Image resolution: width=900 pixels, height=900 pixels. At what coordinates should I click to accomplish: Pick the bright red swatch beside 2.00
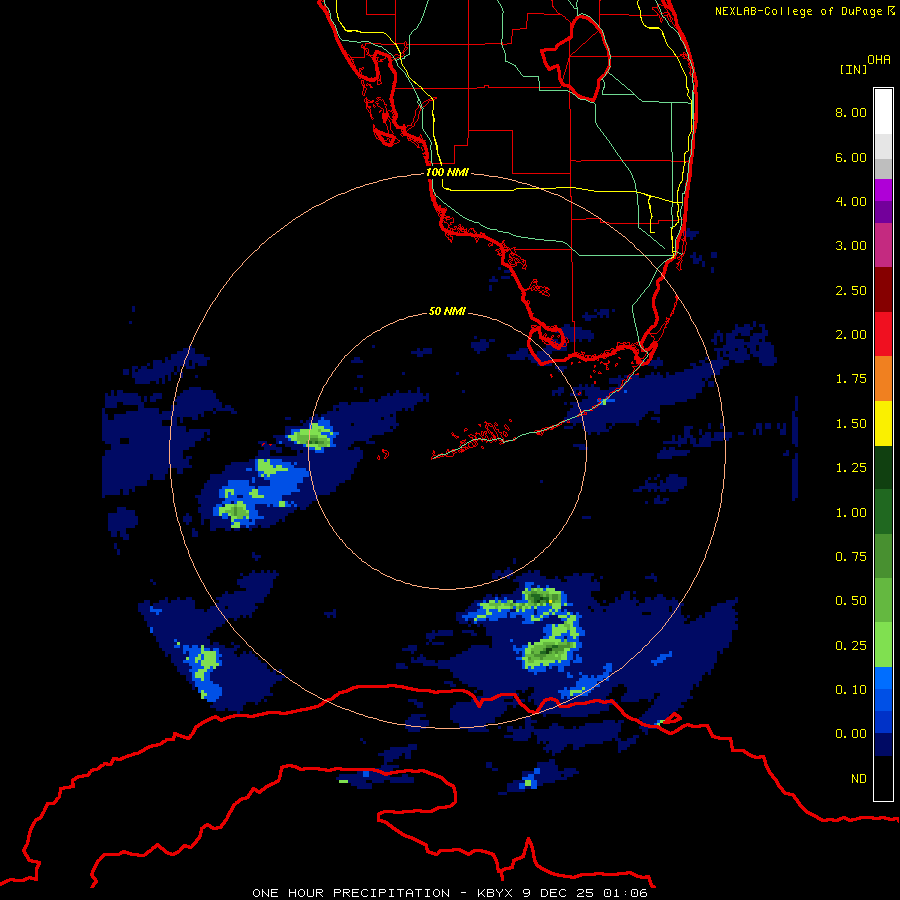(883, 335)
